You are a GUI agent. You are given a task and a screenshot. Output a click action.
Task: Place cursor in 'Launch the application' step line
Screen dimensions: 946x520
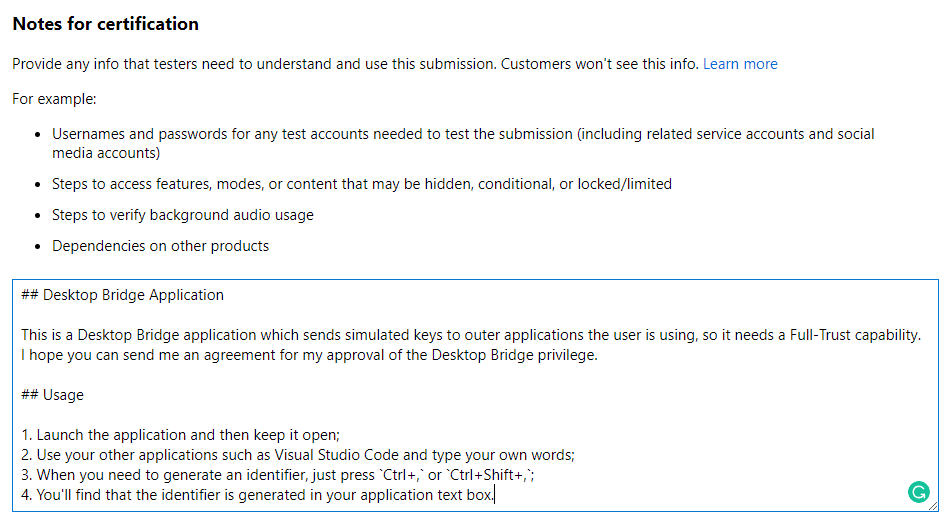(x=180, y=435)
